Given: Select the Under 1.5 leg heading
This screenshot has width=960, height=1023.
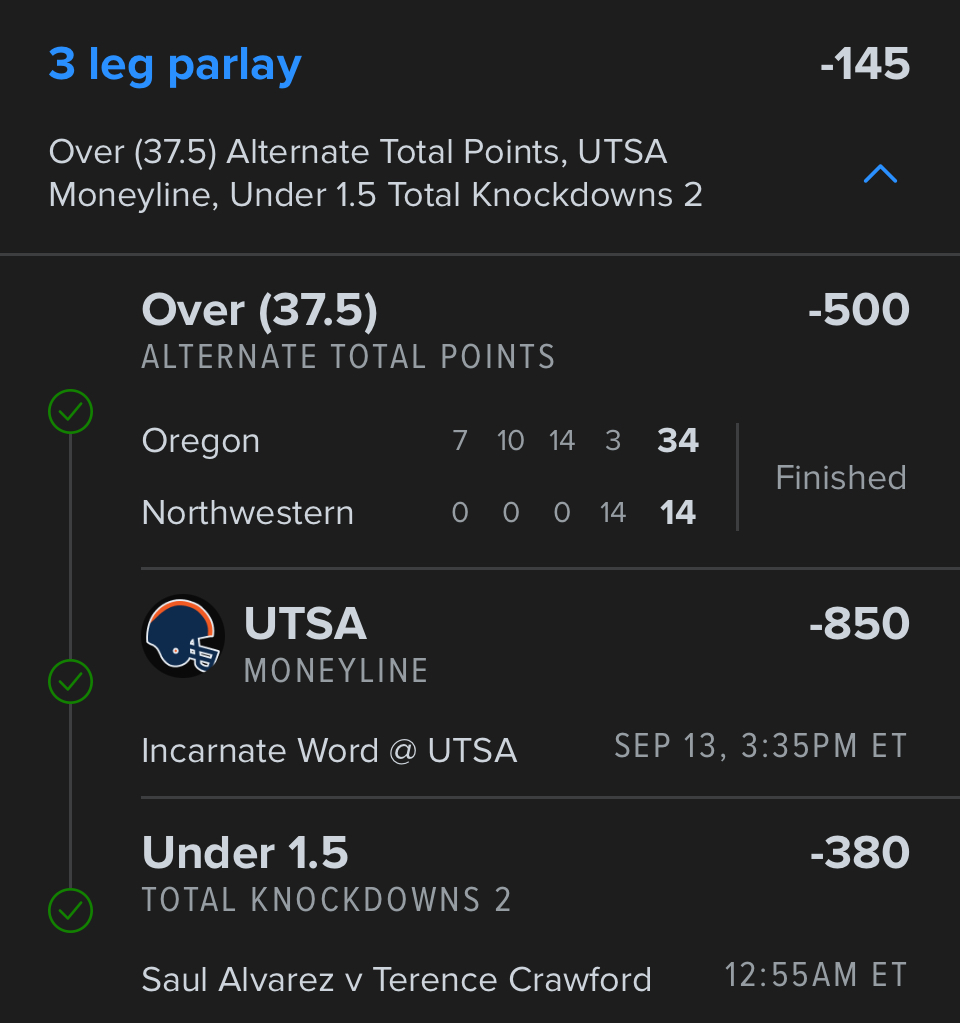Looking at the screenshot, I should click(245, 854).
